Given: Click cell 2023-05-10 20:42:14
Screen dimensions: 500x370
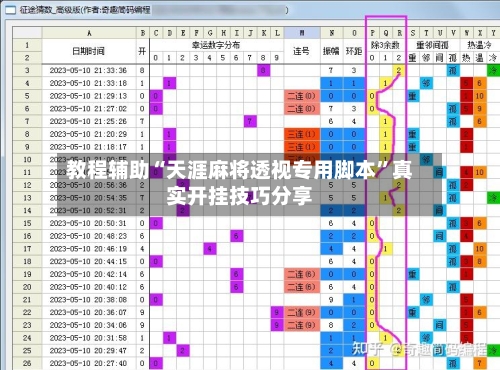Looking at the screenshot, I should tap(89, 274).
